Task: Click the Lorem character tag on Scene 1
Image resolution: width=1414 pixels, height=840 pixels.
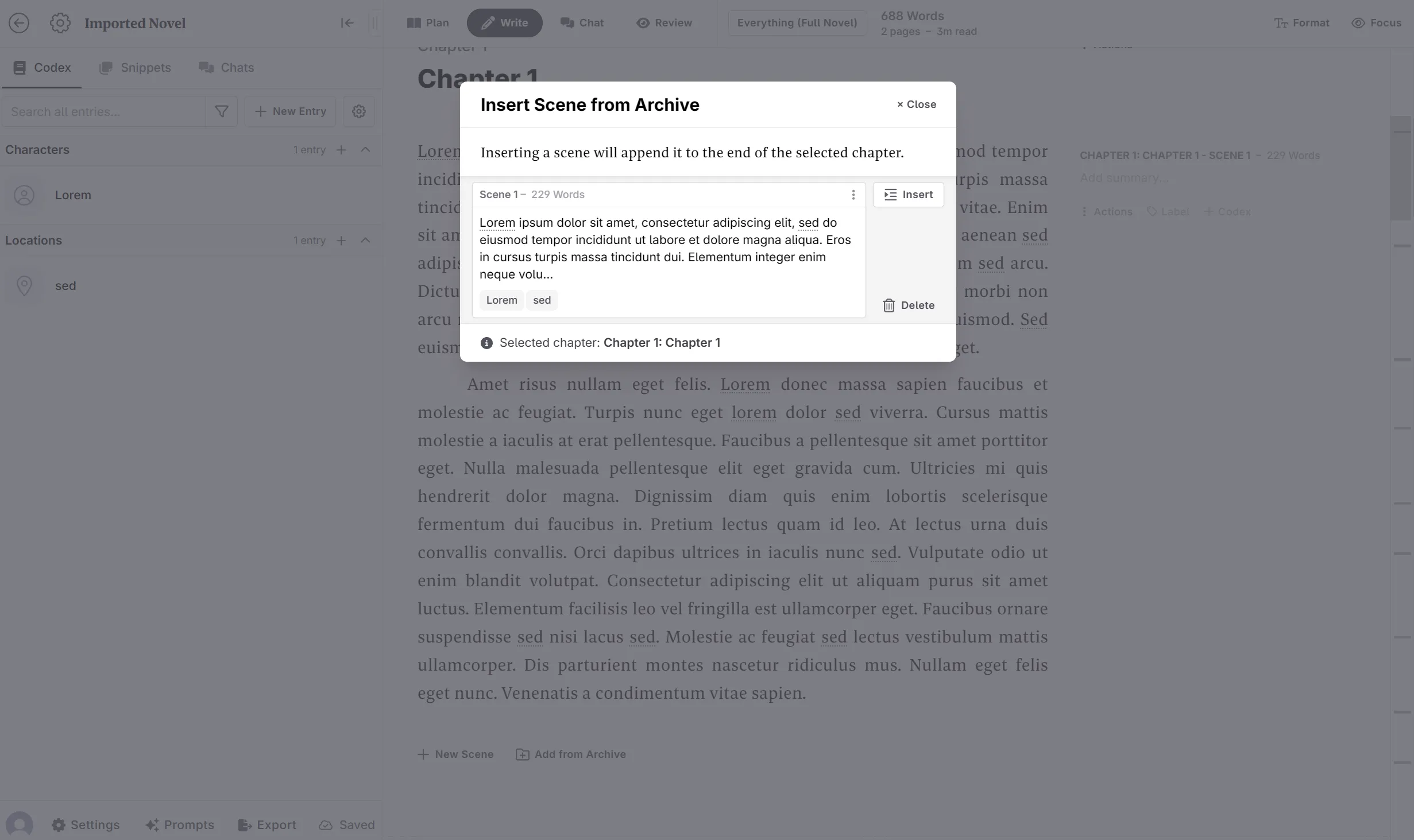Action: [502, 300]
